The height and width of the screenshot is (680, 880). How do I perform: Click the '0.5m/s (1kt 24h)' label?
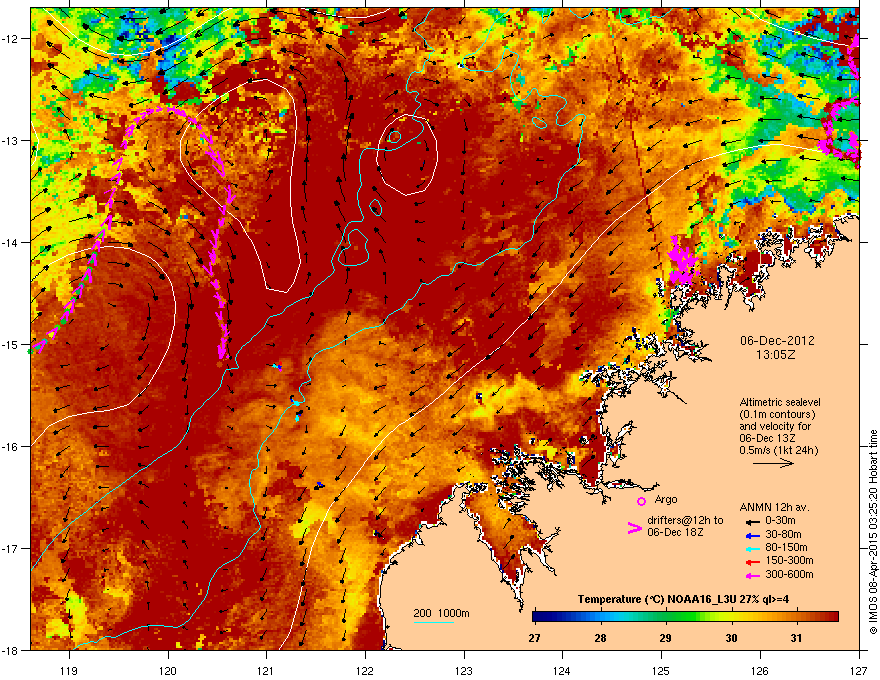click(779, 450)
